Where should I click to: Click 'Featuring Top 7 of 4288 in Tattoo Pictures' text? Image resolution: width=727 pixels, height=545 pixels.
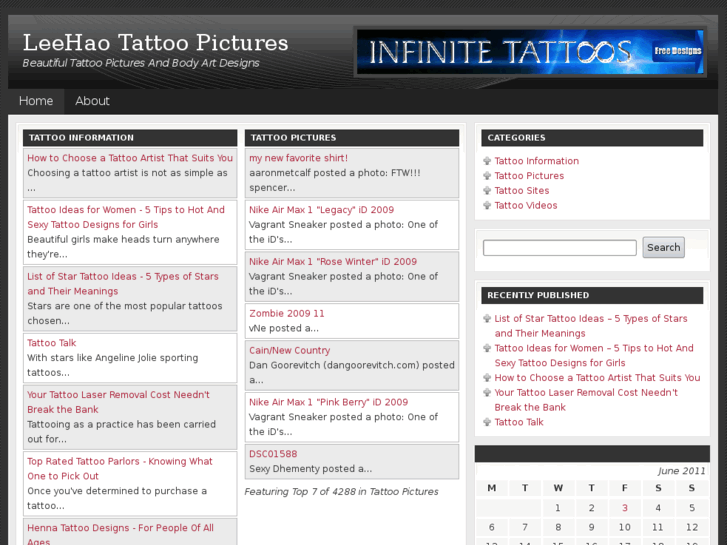pos(341,492)
